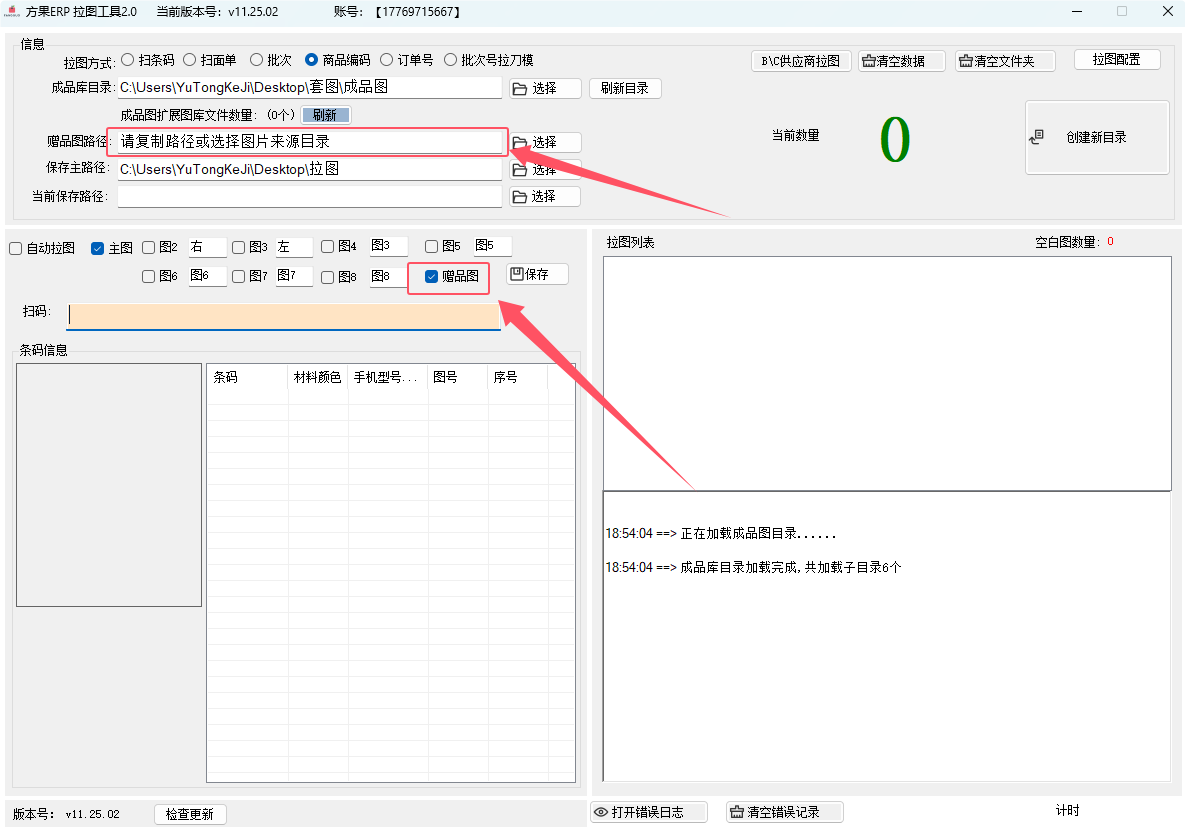
Task: Click the 计时 timer label
Action: [1068, 811]
